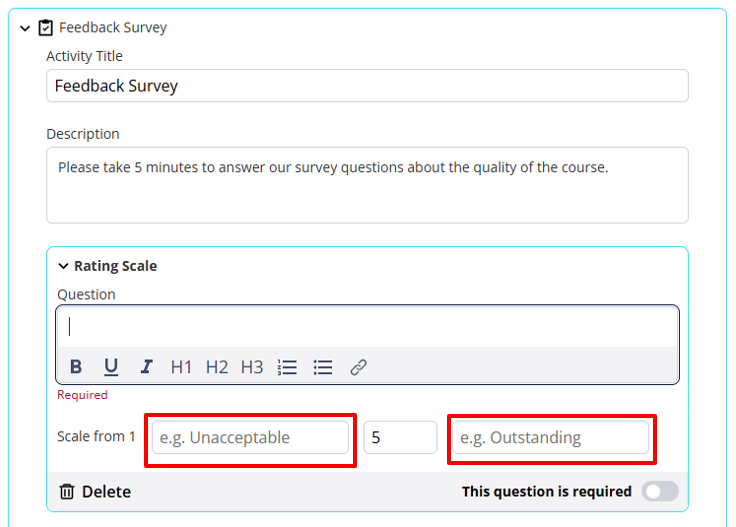Apply bold formatting in question editor
Viewport: 736px width, 527px height.
[x=76, y=367]
